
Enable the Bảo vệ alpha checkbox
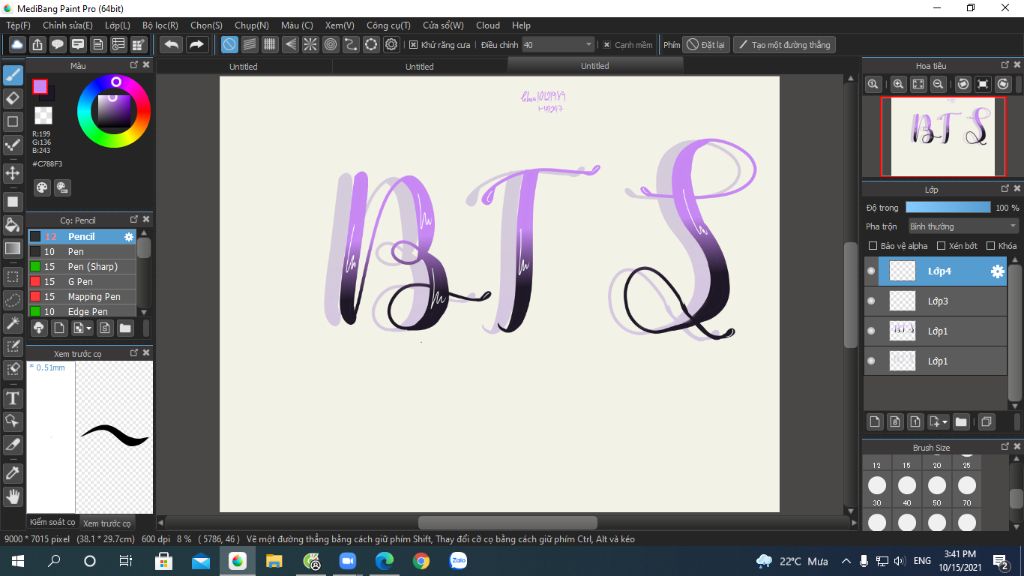[873, 246]
